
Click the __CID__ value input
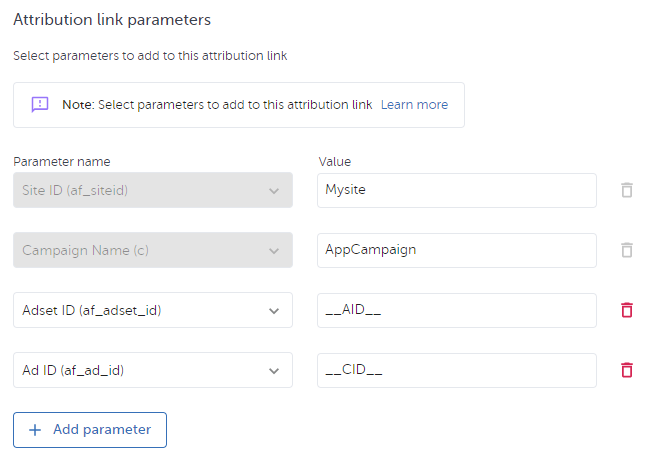click(x=456, y=370)
